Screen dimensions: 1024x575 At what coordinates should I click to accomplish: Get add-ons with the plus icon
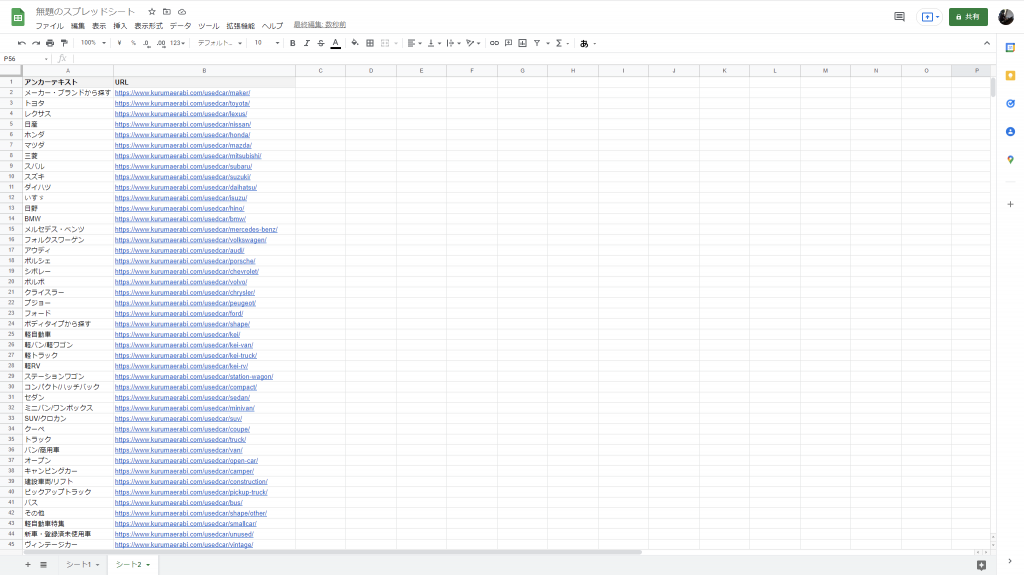pos(1010,205)
